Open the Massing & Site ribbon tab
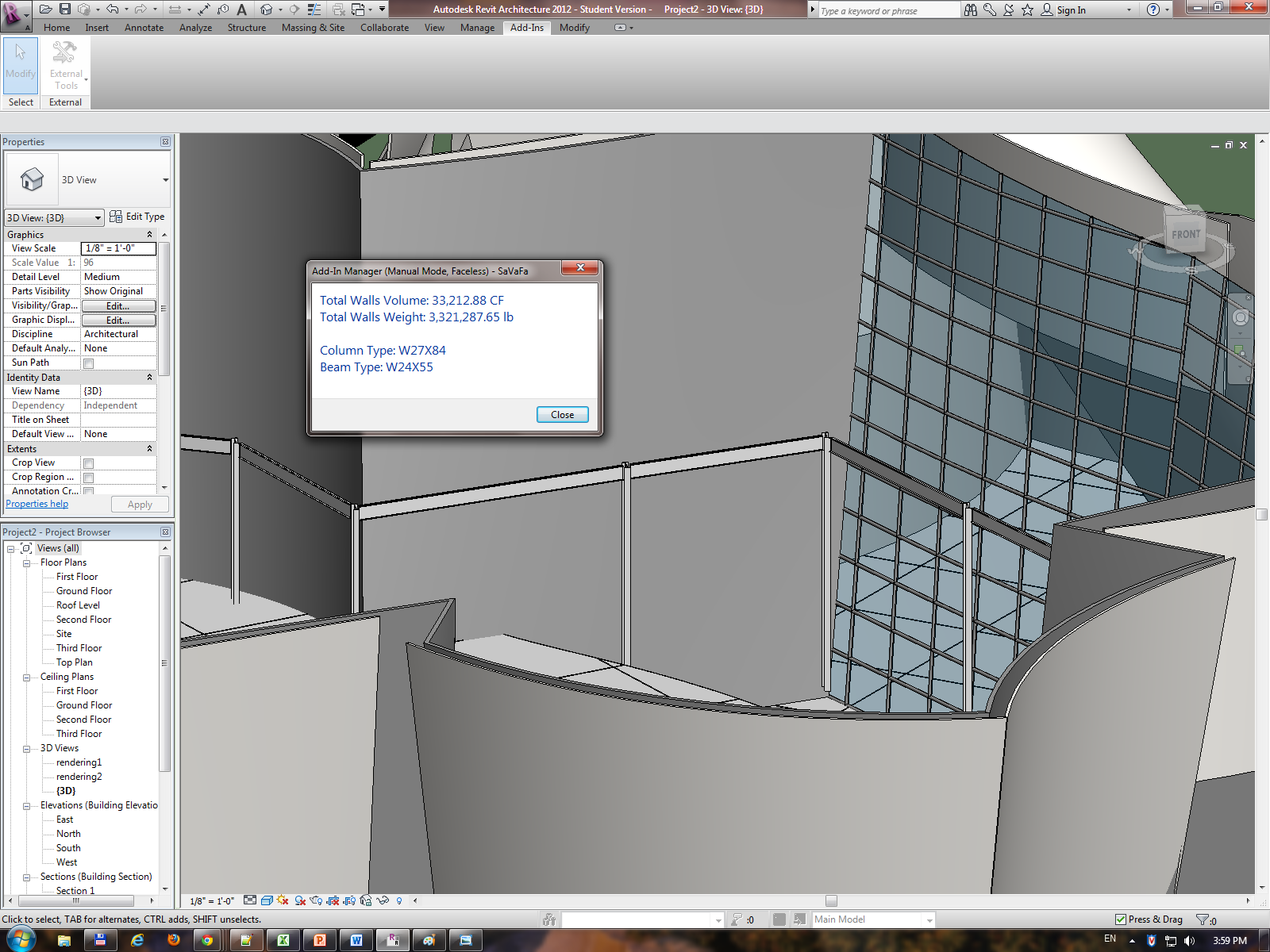The height and width of the screenshot is (952, 1270). [x=313, y=28]
